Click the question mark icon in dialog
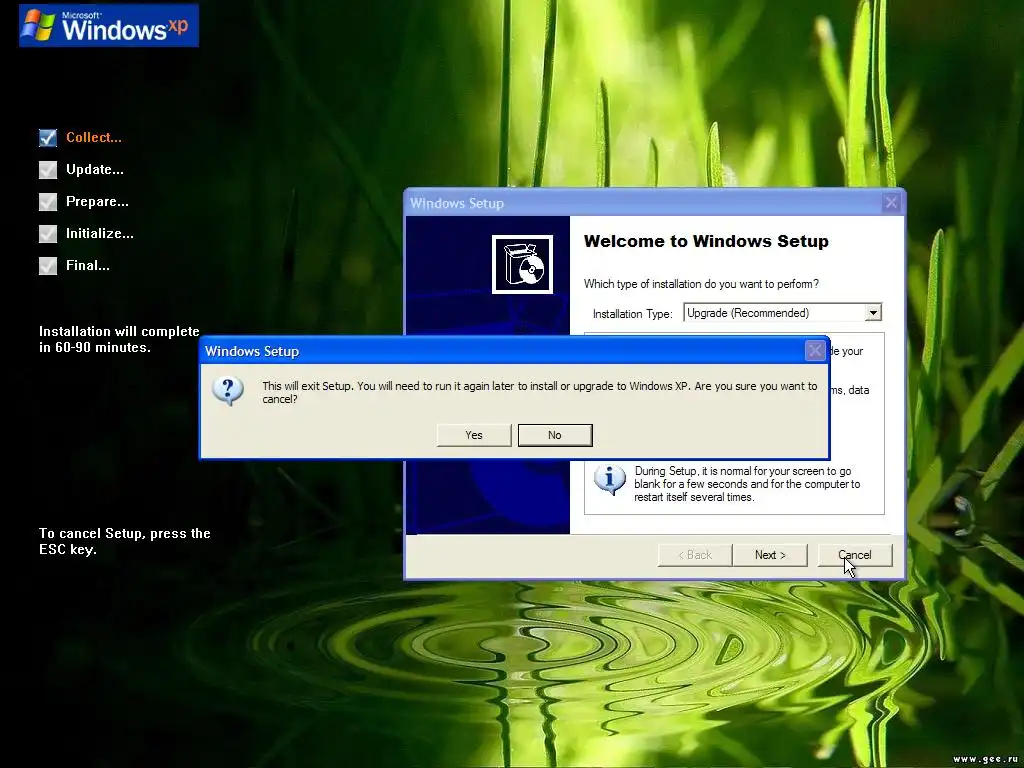 tap(228, 391)
